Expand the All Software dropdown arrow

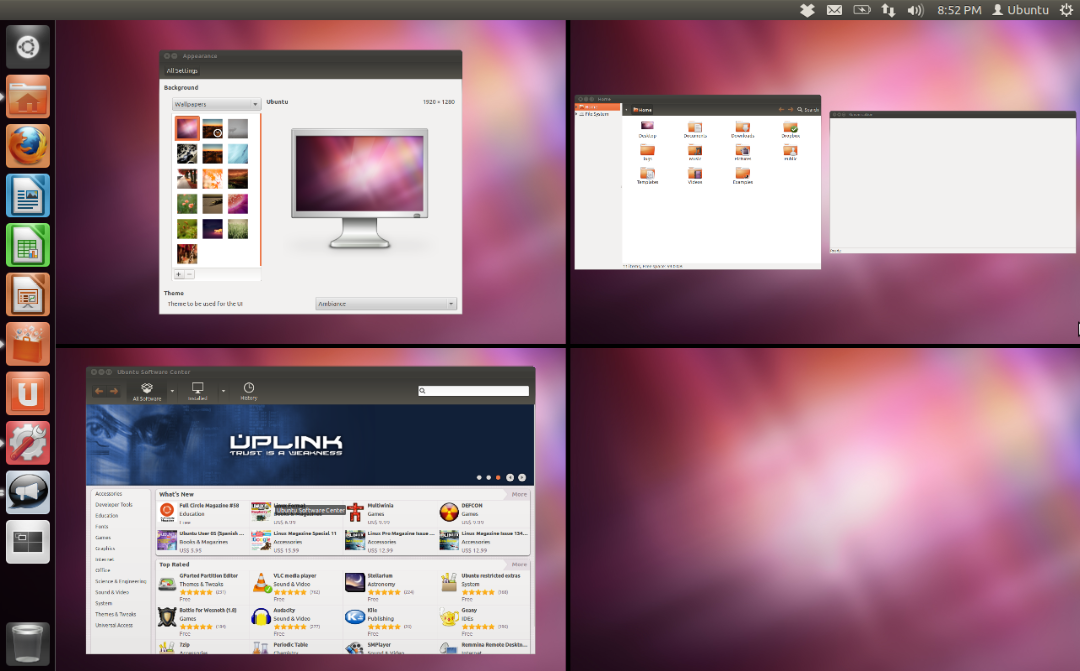coord(172,391)
